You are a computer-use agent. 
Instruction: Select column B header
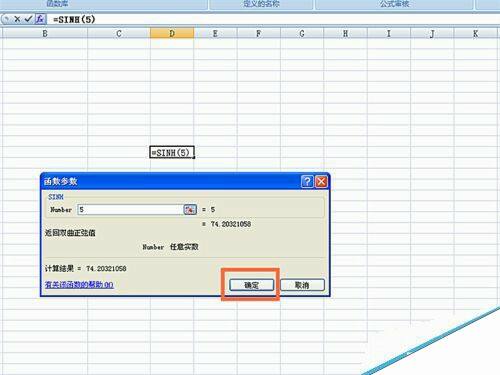click(x=45, y=33)
